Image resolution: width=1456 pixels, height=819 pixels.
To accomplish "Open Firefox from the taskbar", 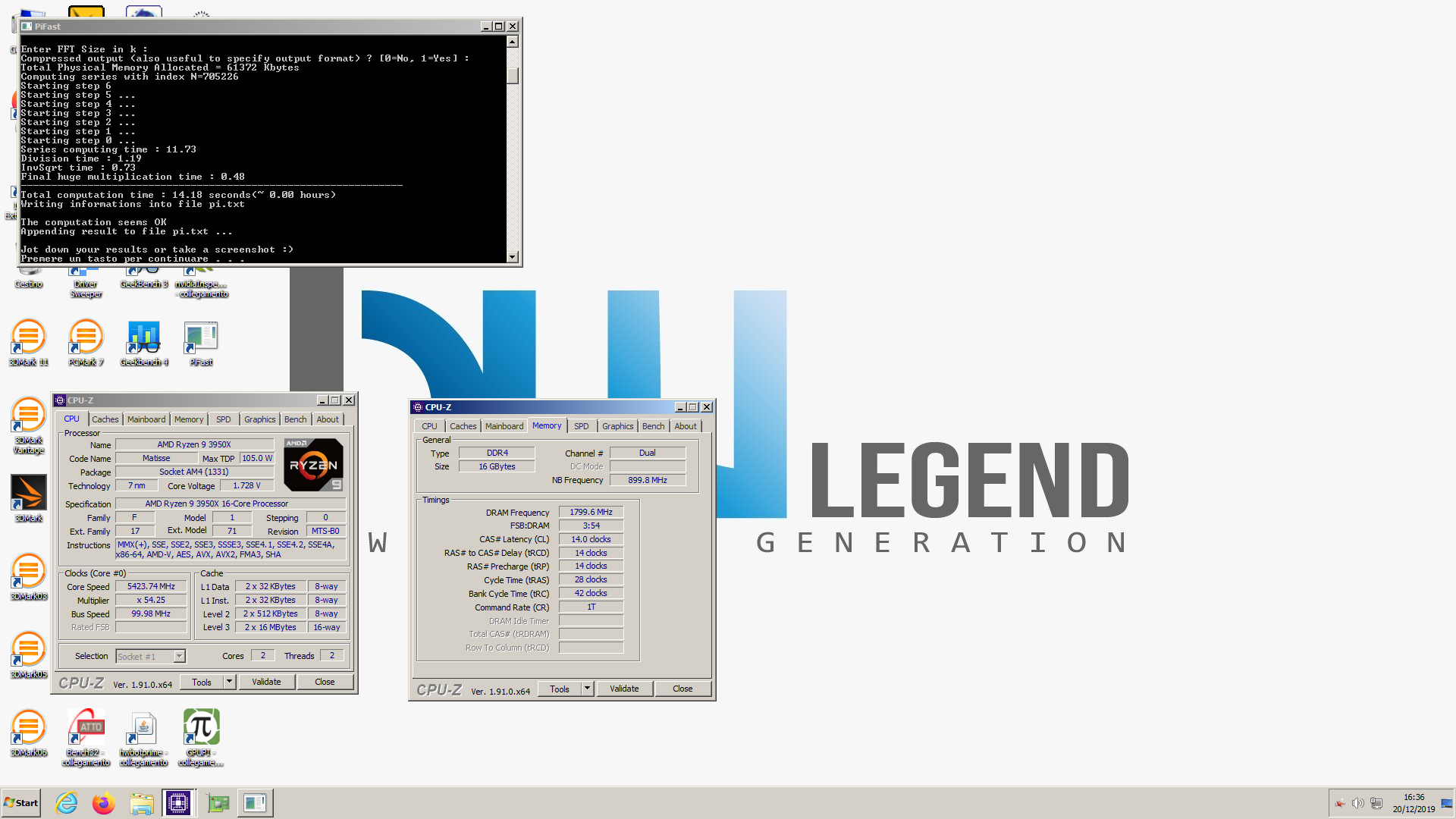I will tap(104, 803).
